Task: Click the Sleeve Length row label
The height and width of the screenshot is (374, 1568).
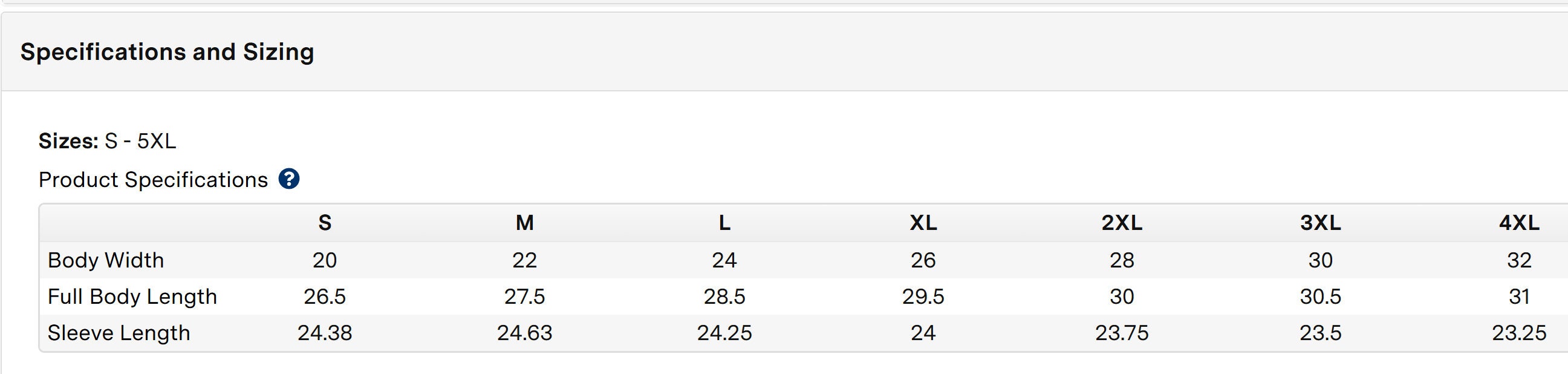Action: 119,333
